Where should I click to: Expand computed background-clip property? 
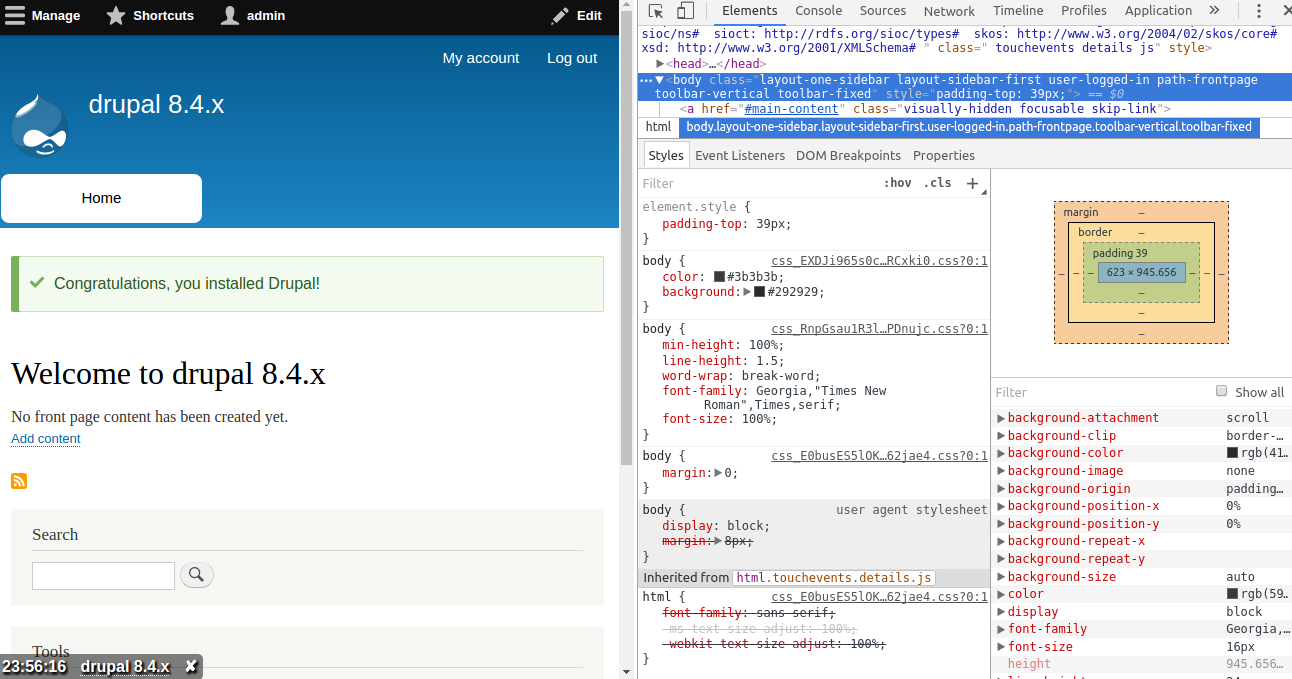(x=1001, y=436)
